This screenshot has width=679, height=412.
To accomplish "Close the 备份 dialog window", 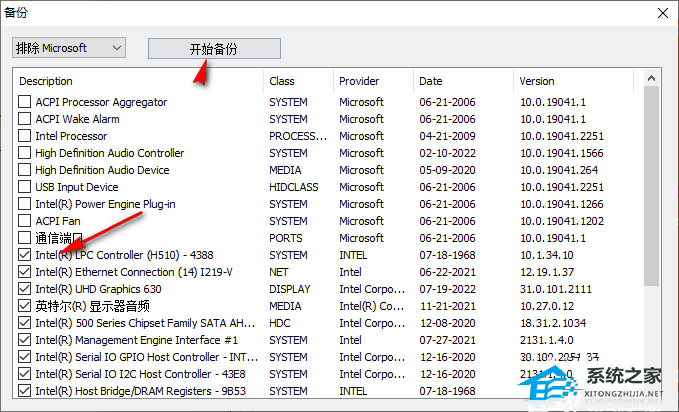I will pyautogui.click(x=660, y=13).
